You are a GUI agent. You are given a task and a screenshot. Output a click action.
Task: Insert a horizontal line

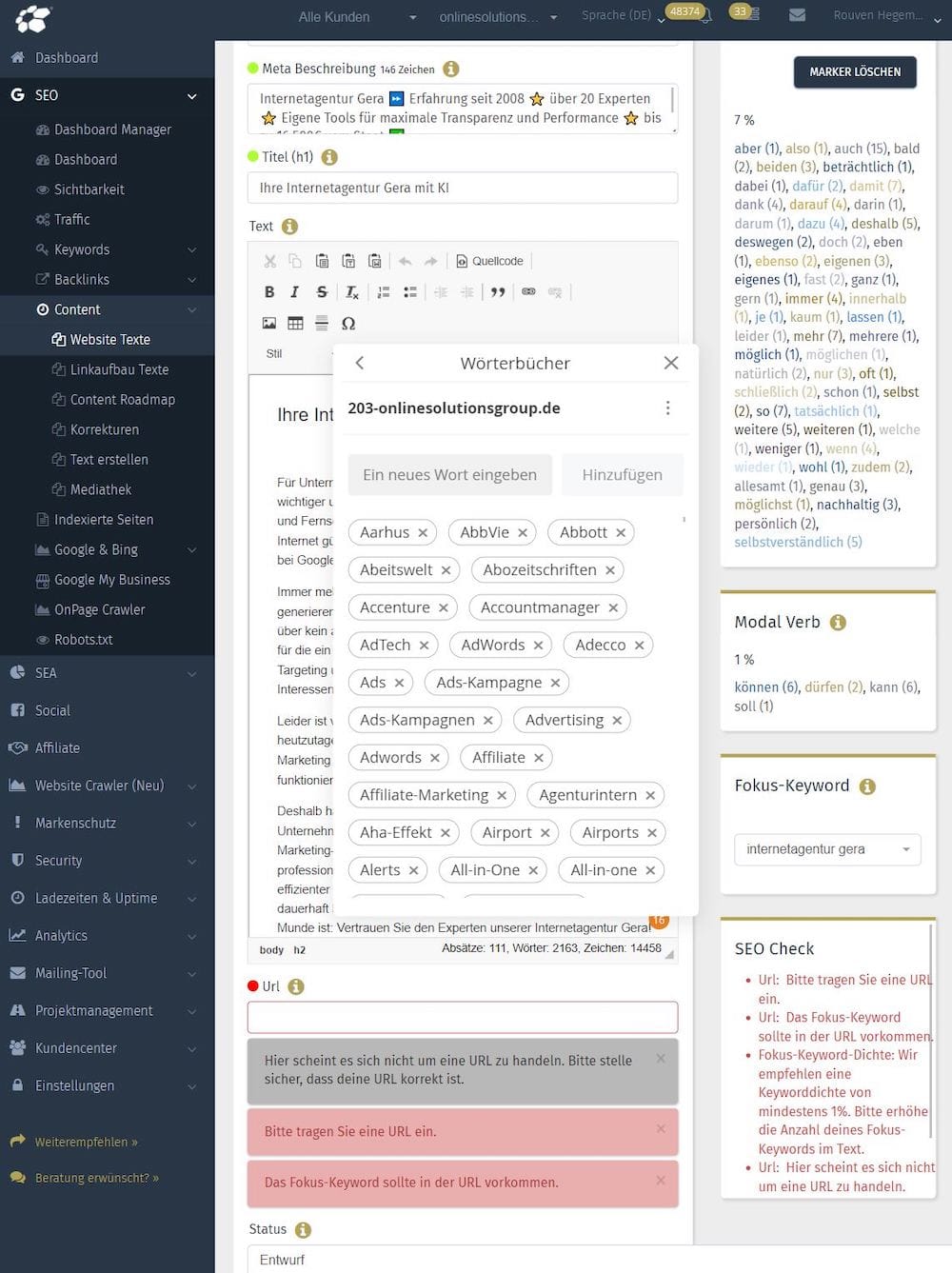pos(322,324)
